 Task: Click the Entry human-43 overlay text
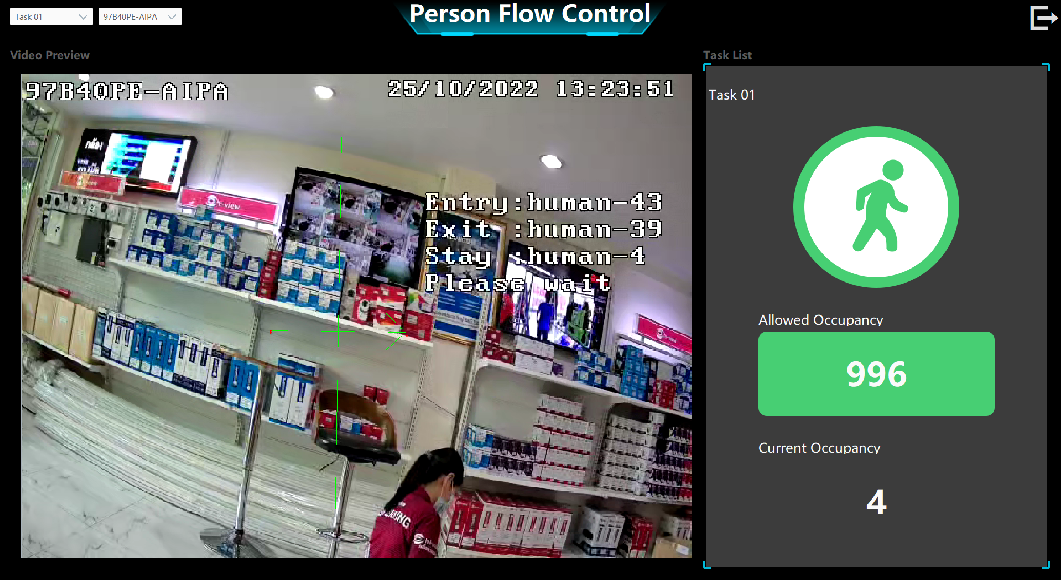coord(543,203)
